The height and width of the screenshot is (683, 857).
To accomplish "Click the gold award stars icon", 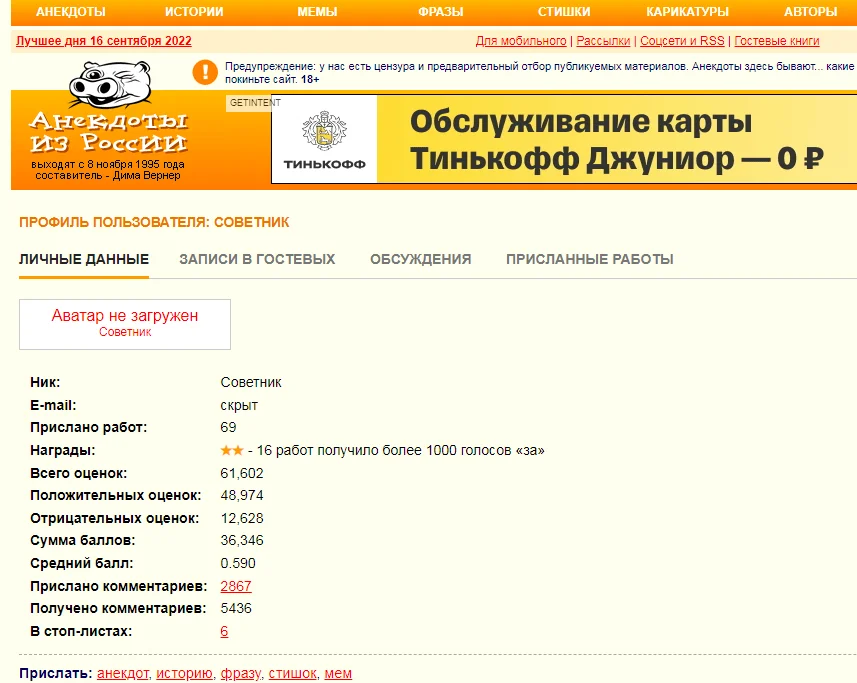I will 231,451.
